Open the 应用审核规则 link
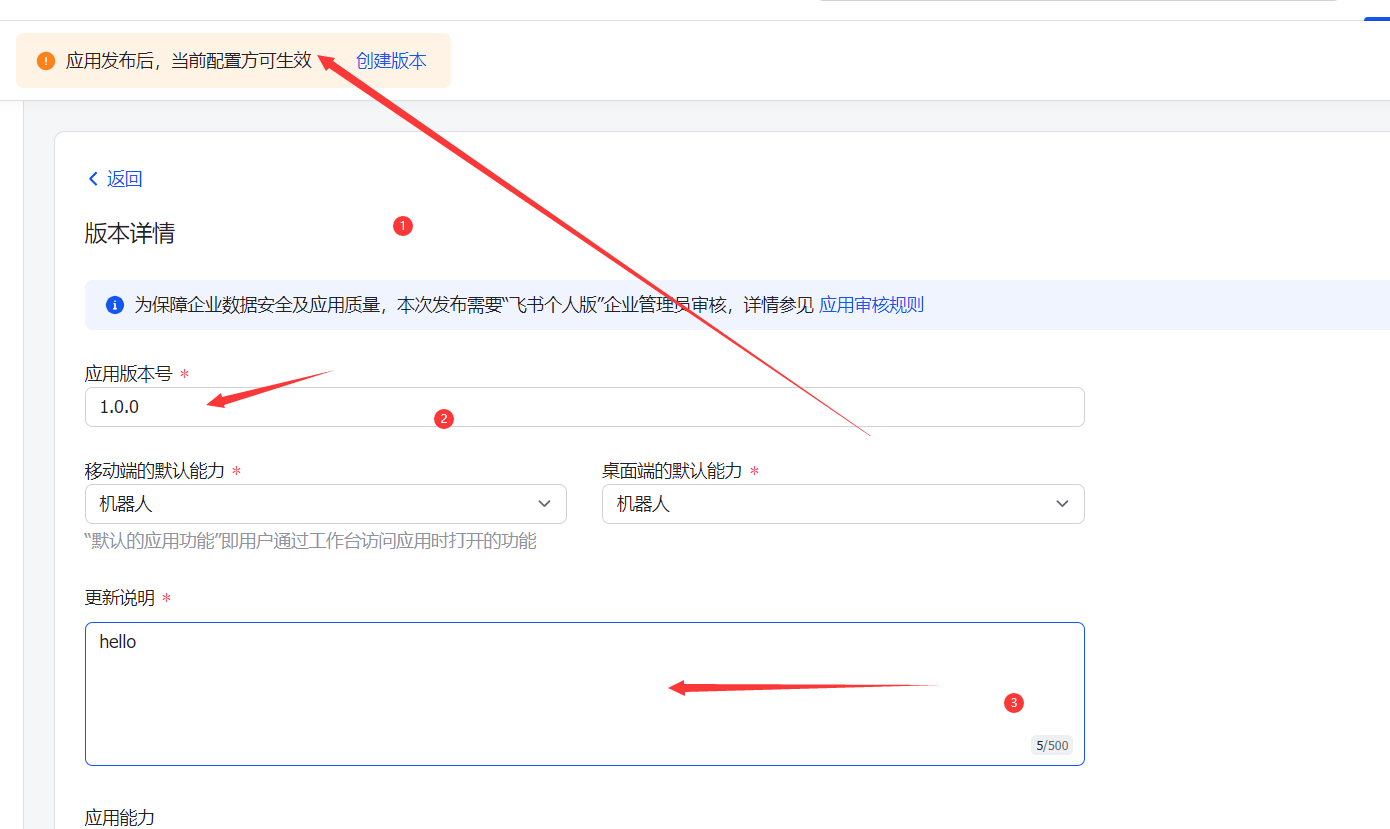This screenshot has width=1390, height=829. [871, 305]
